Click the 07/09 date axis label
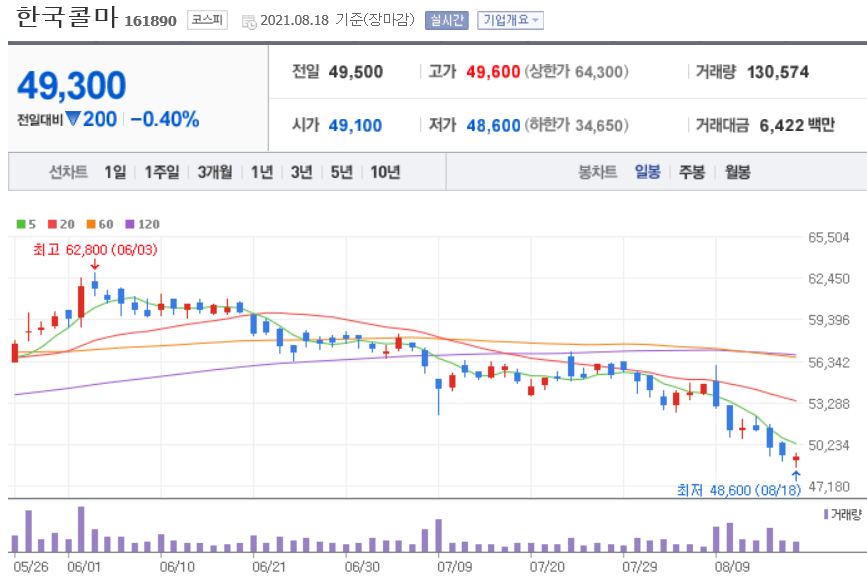This screenshot has width=867, height=582. click(x=455, y=567)
